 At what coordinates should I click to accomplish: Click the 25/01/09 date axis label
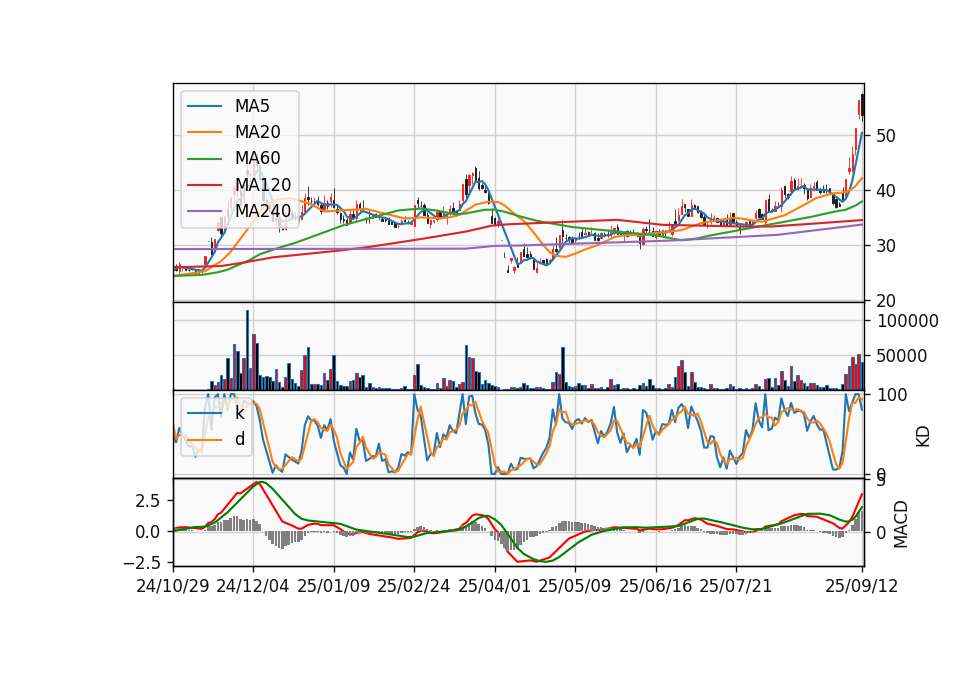[x=334, y=587]
